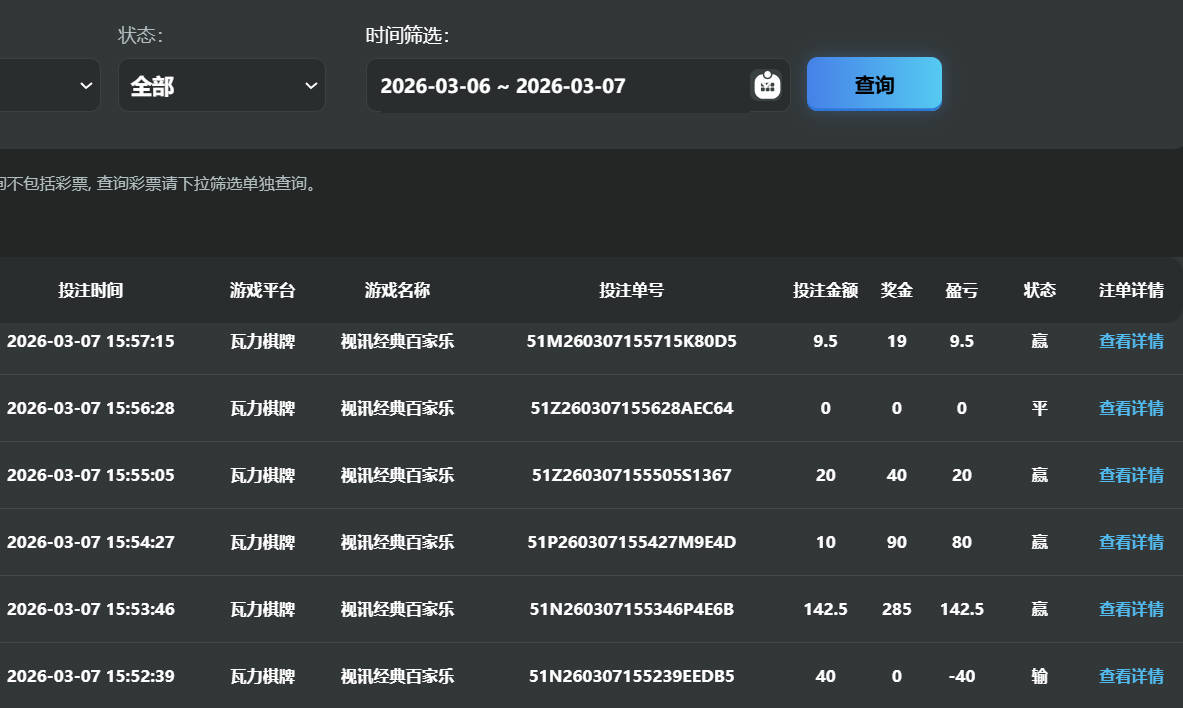Open 查看详情 for the 15:54:27 bet
Viewport: 1183px width, 708px height.
click(1131, 542)
